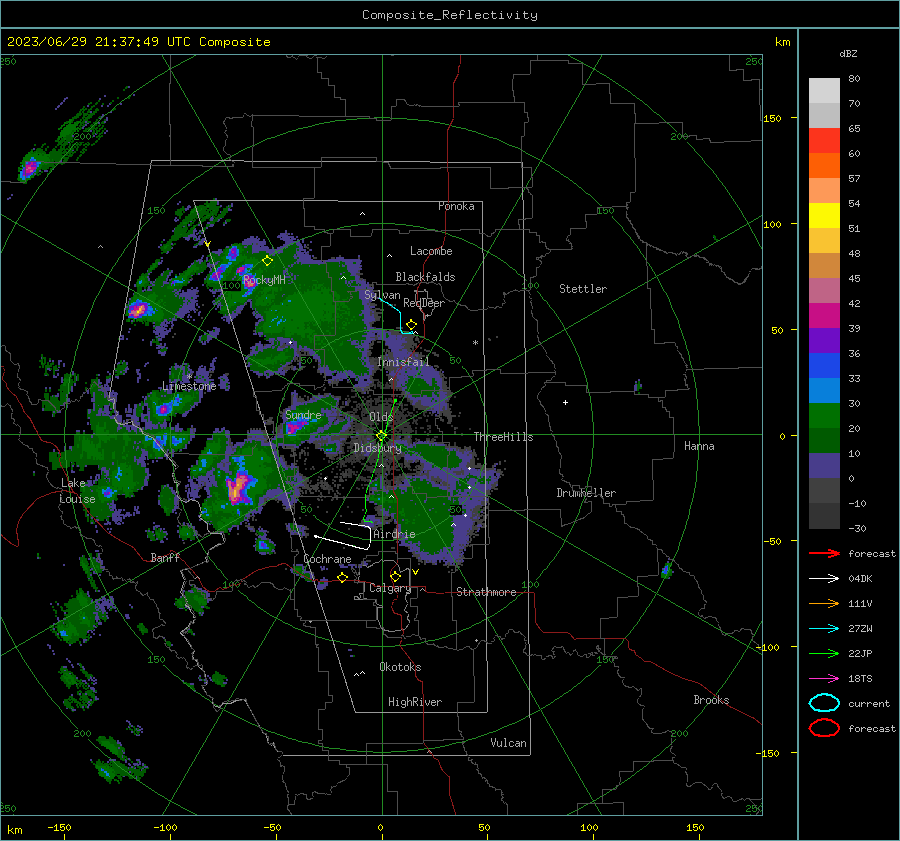Click the RockyMH label on the map
Viewport: 900px width, 841px height.
point(264,280)
